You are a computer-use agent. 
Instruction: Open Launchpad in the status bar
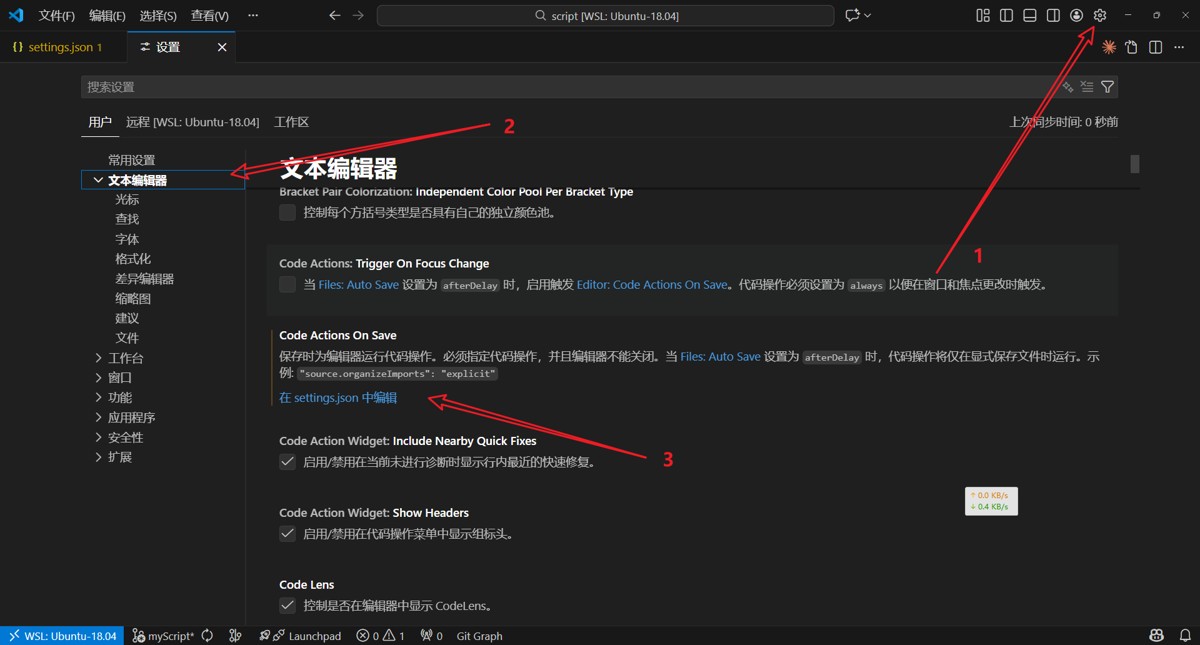pos(300,636)
